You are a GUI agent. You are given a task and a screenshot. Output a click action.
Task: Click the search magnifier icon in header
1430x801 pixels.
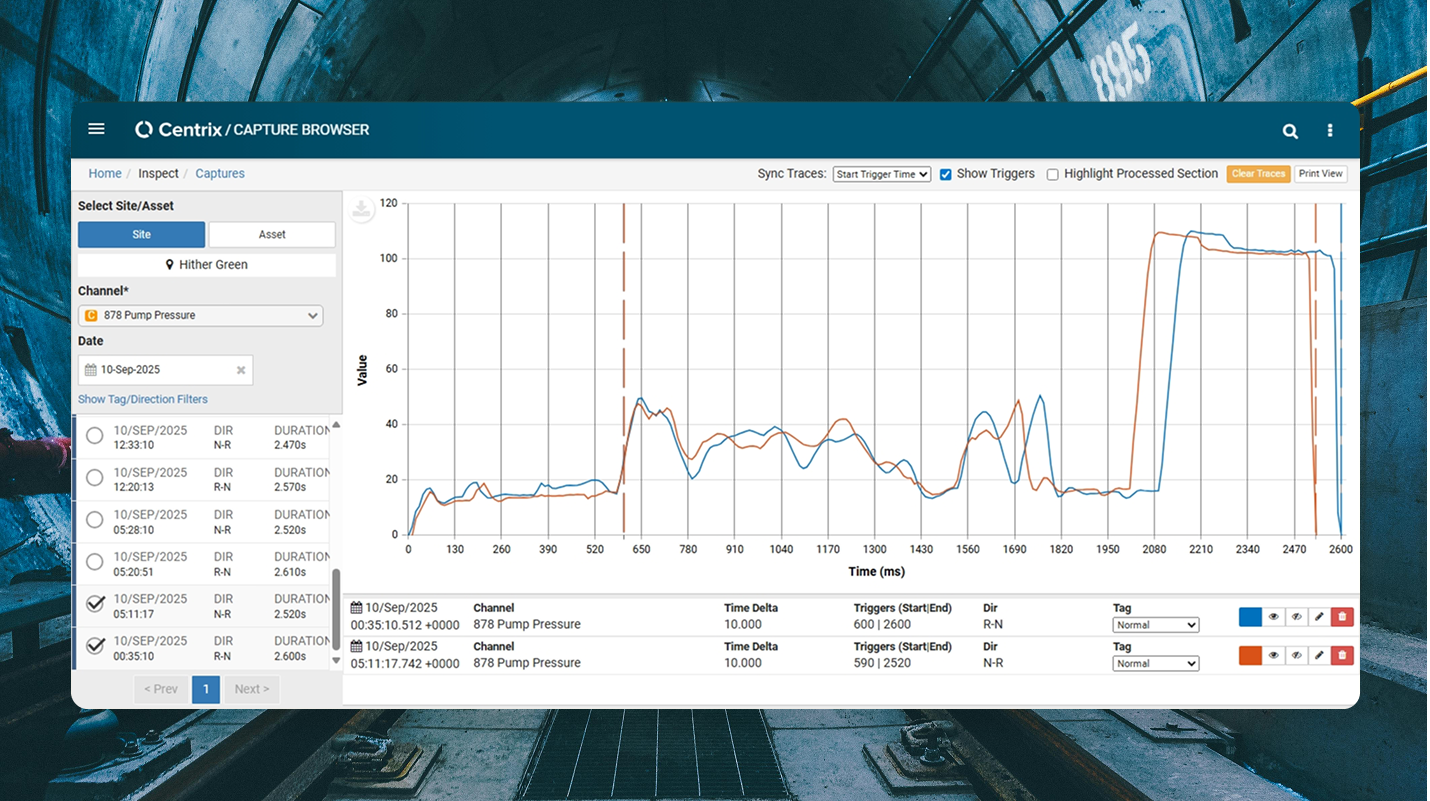[1290, 130]
